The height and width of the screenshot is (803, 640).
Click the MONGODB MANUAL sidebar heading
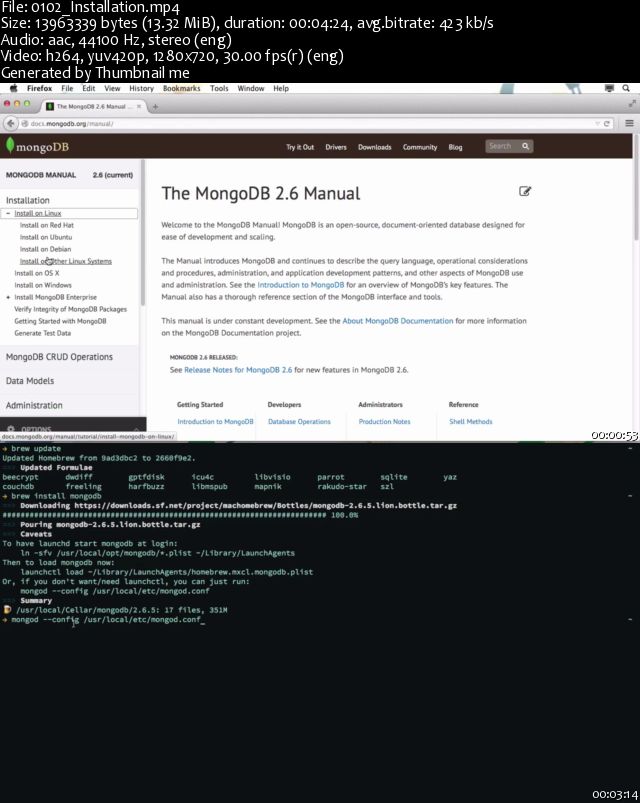[40, 175]
